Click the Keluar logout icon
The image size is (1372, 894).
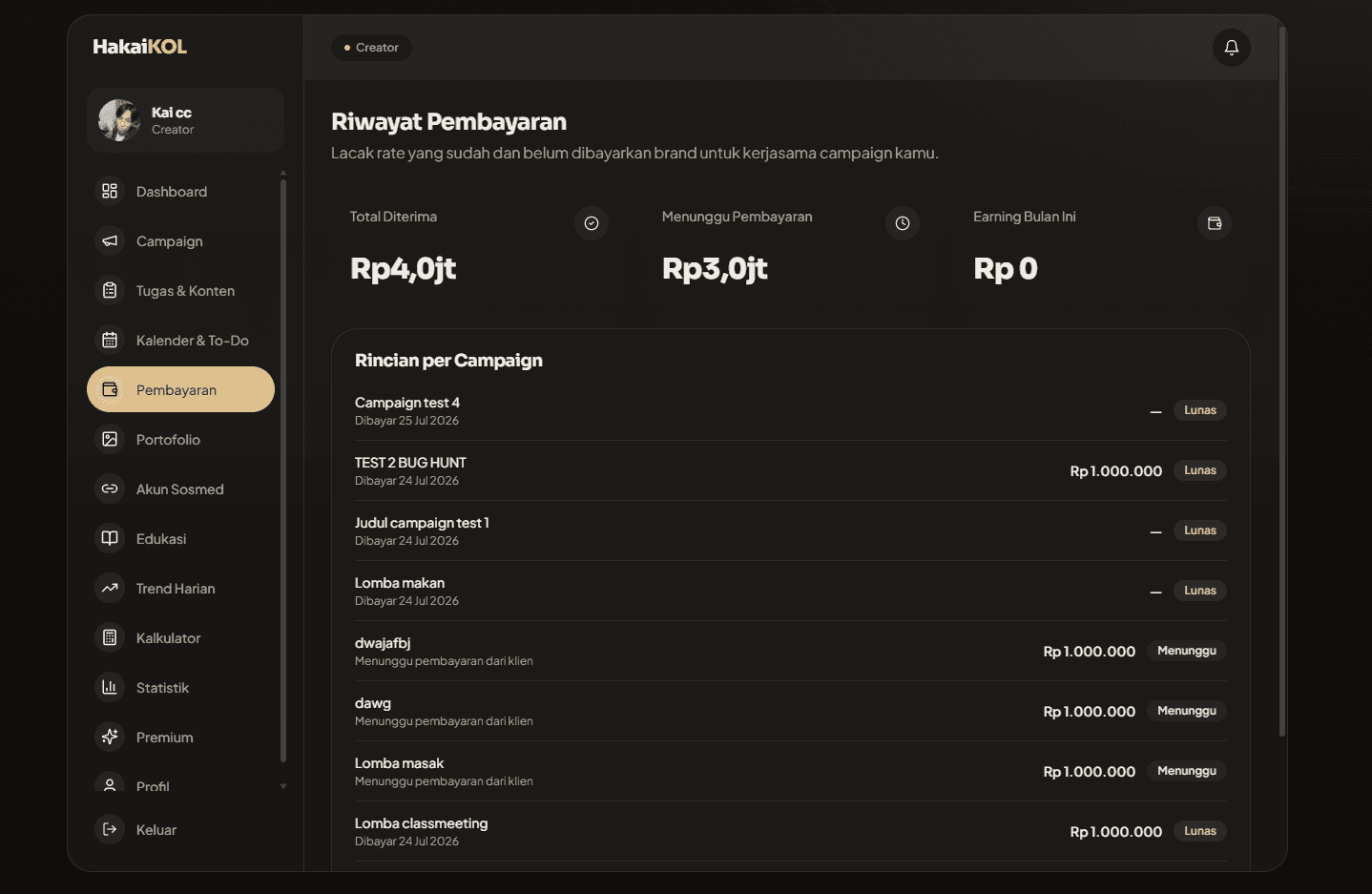click(110, 829)
